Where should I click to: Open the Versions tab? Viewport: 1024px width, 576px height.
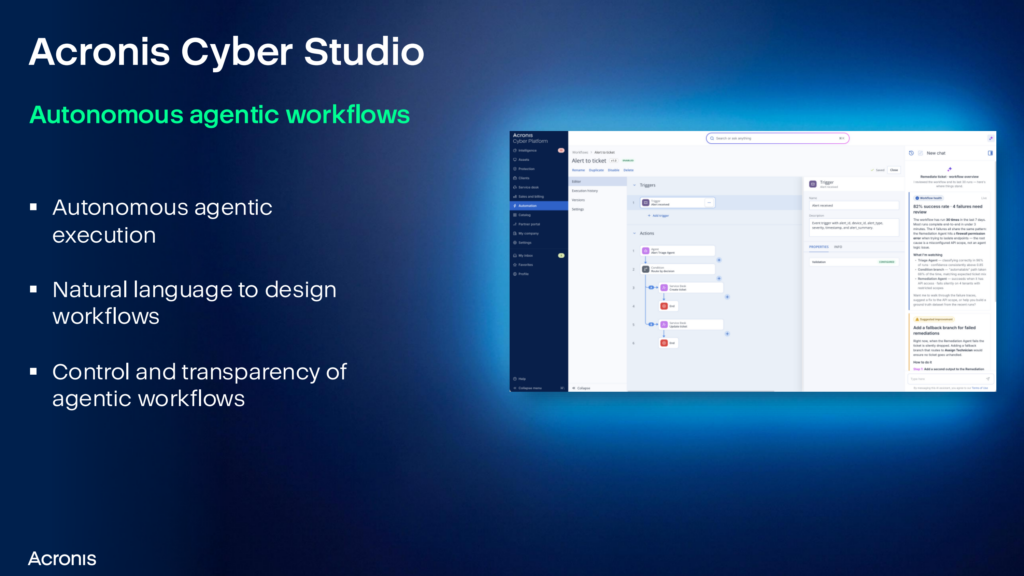[x=598, y=200]
